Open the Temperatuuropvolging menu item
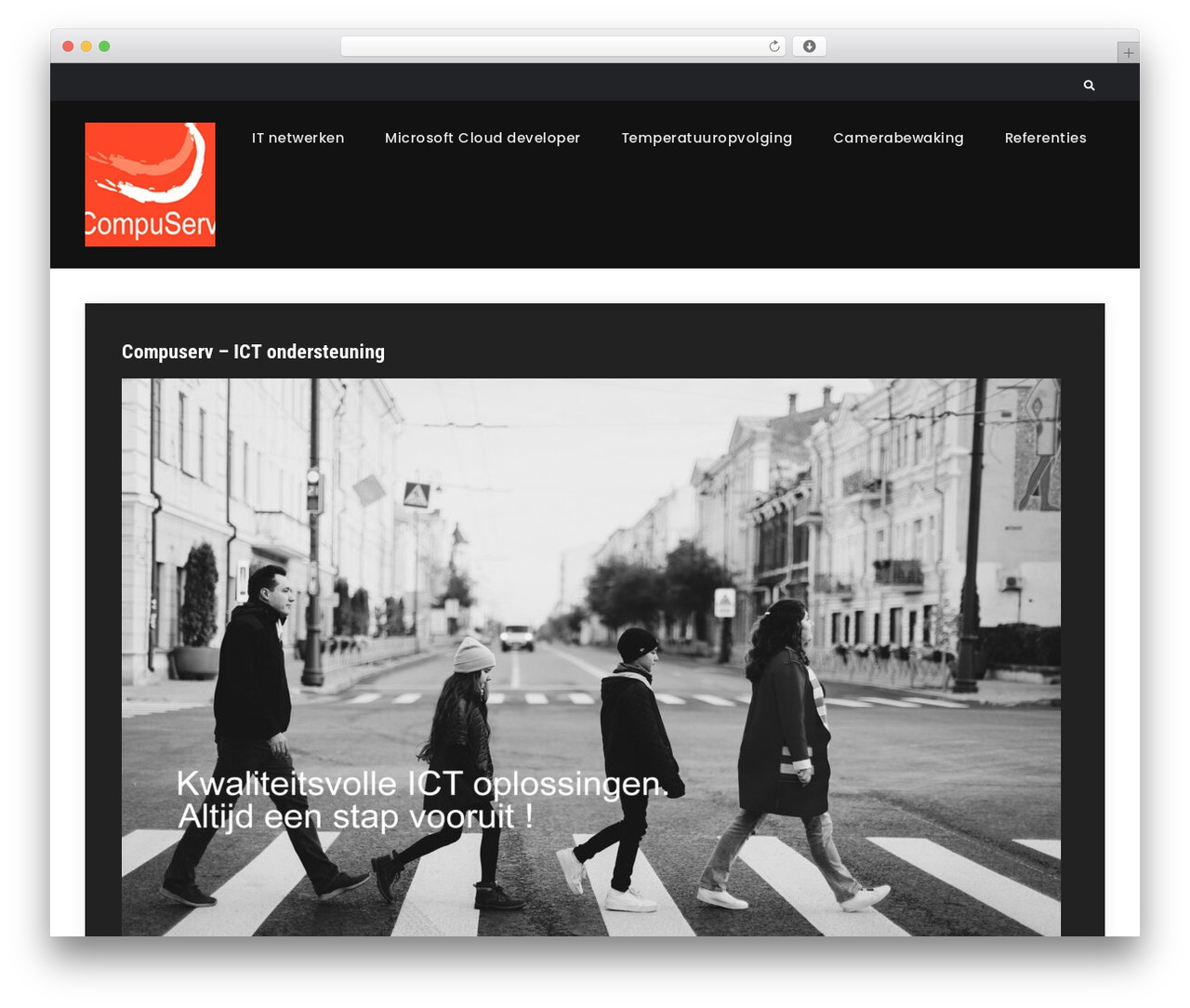Image resolution: width=1190 pixels, height=1008 pixels. pos(707,138)
